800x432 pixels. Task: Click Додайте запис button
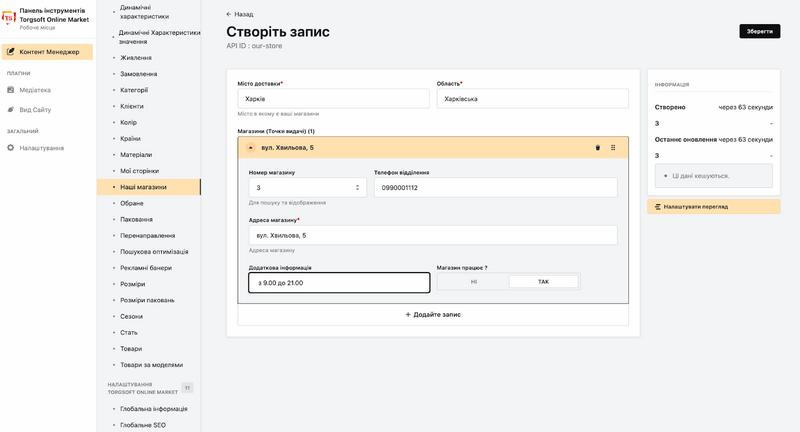(433, 315)
